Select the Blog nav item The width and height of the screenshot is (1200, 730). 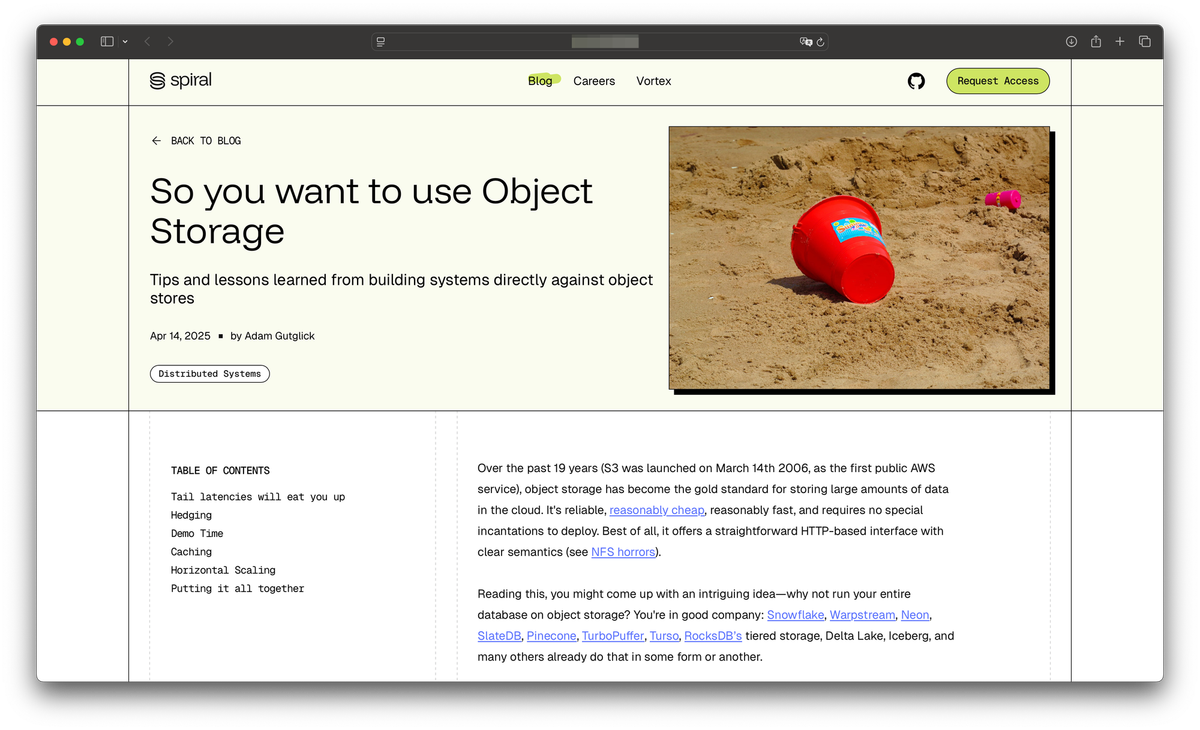540,81
